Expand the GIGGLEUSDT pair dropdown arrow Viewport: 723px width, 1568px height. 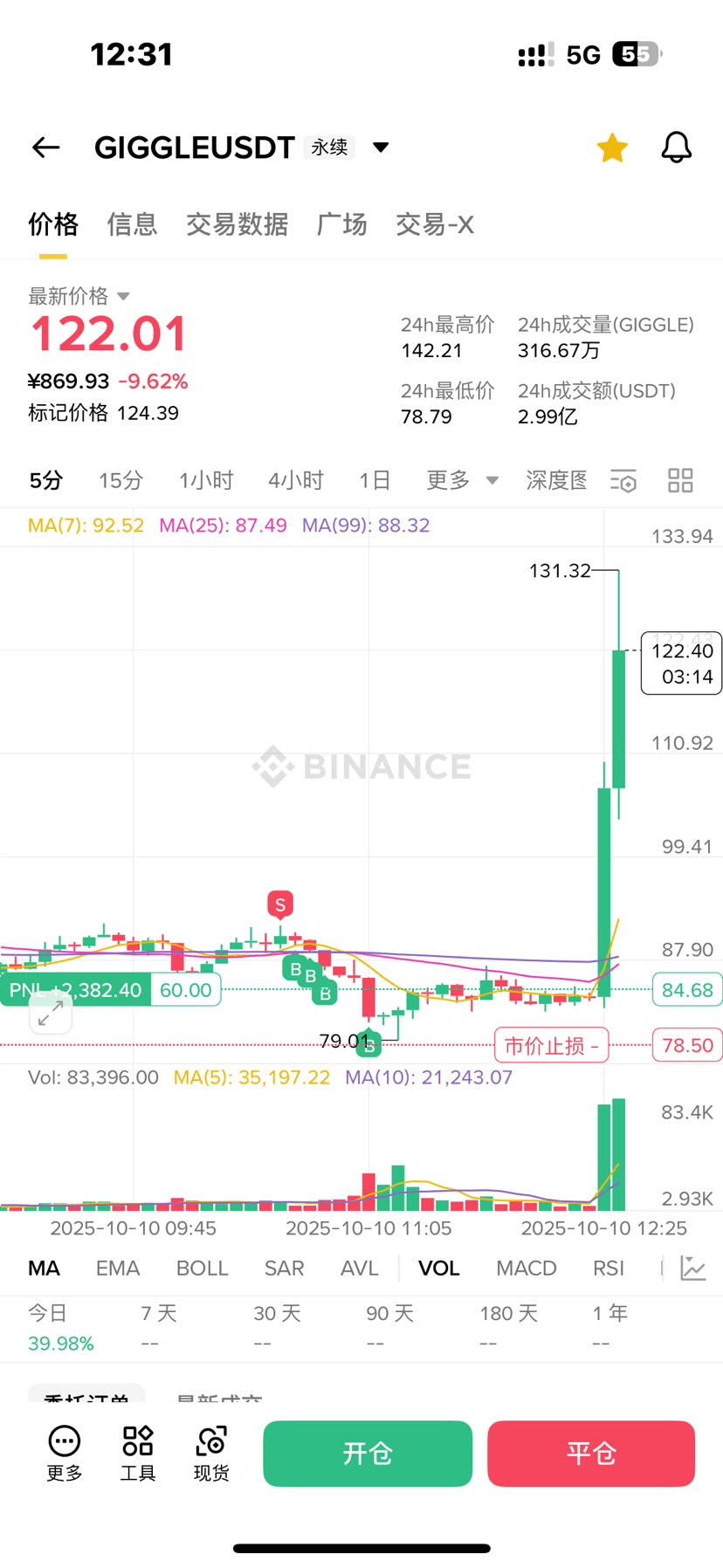381,147
